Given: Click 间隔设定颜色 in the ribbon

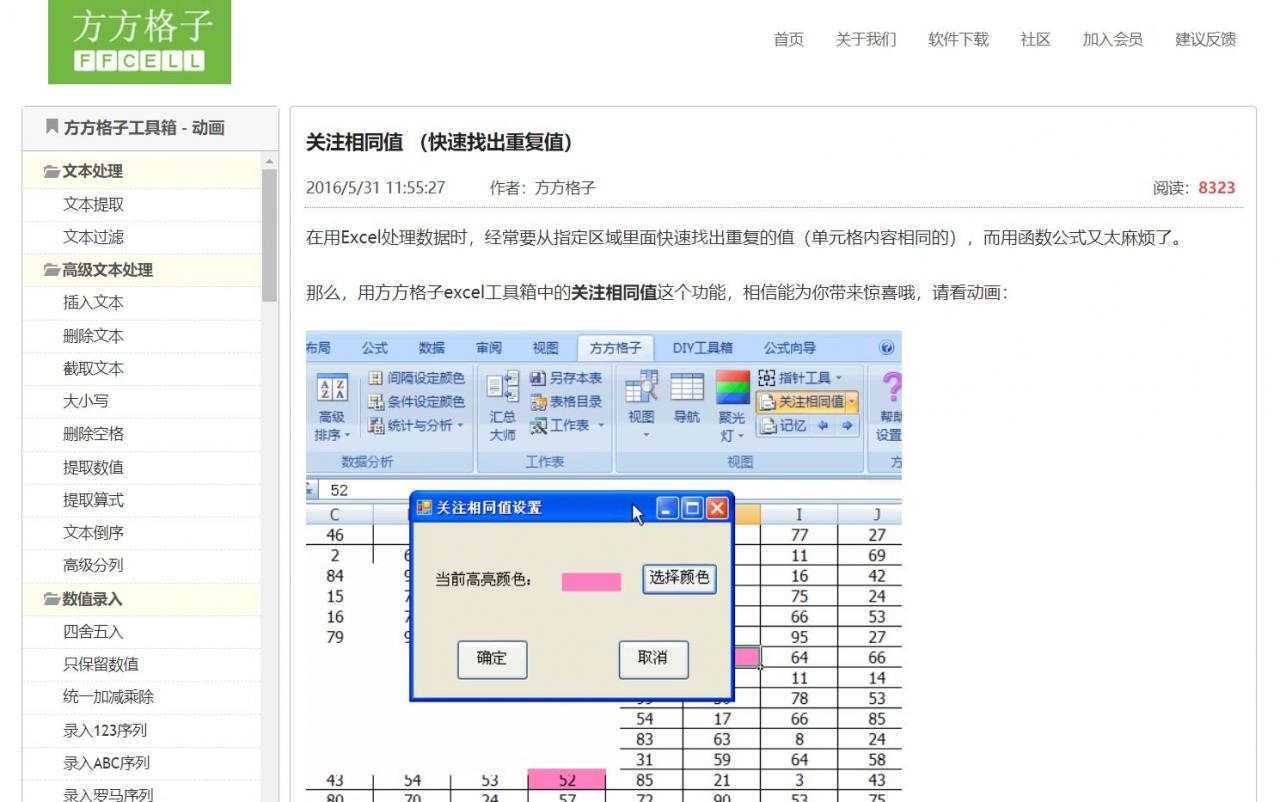Looking at the screenshot, I should [415, 378].
